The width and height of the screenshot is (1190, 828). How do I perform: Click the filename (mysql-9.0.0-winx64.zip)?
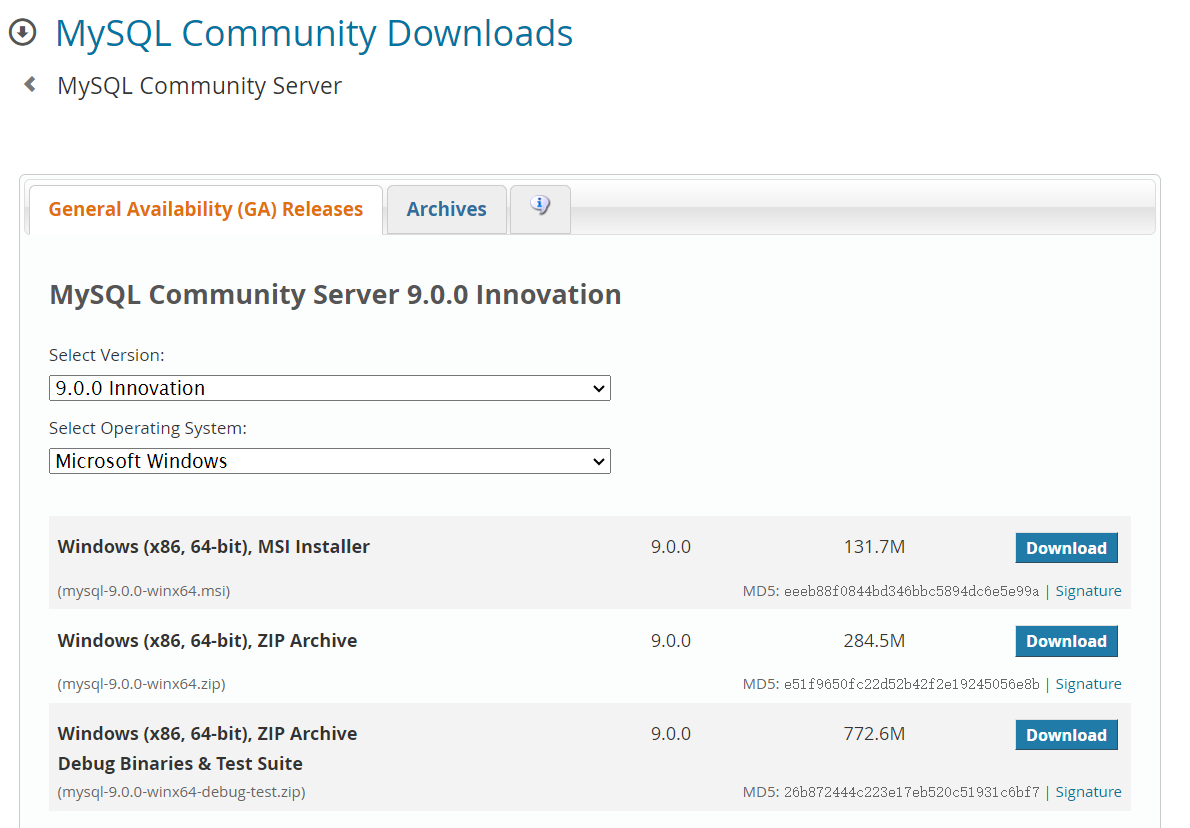coord(141,684)
